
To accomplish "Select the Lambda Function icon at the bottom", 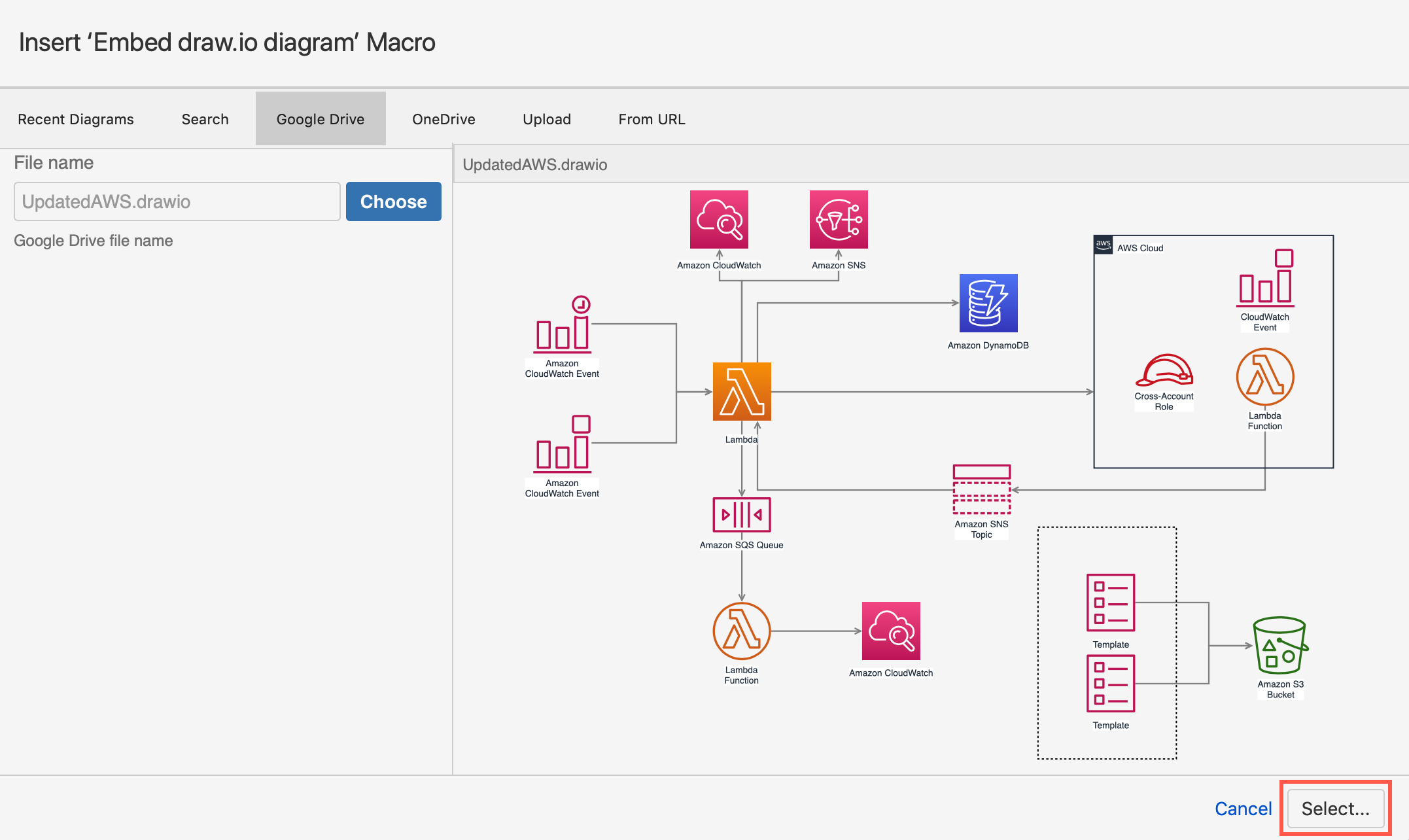I will click(741, 631).
